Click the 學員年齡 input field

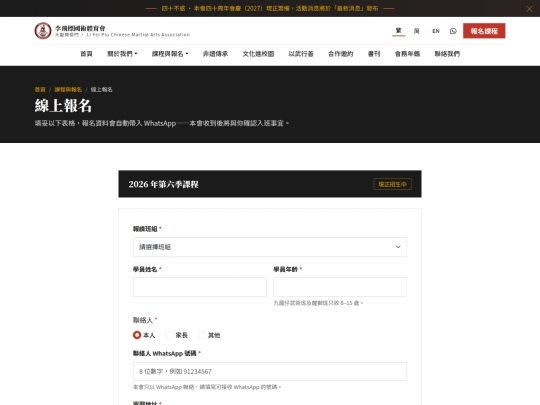point(340,287)
